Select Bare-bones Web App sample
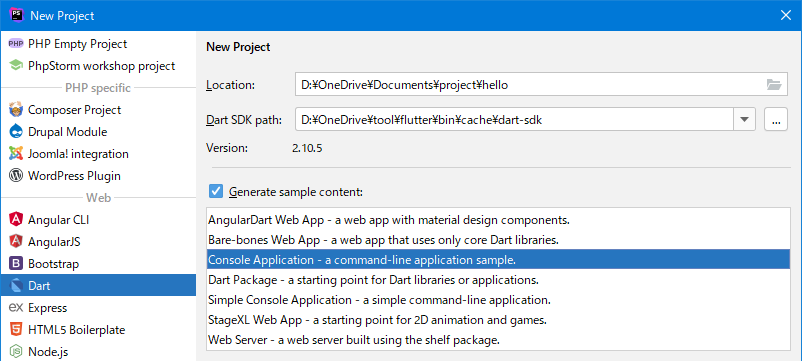Image resolution: width=802 pixels, height=361 pixels. pos(498,240)
